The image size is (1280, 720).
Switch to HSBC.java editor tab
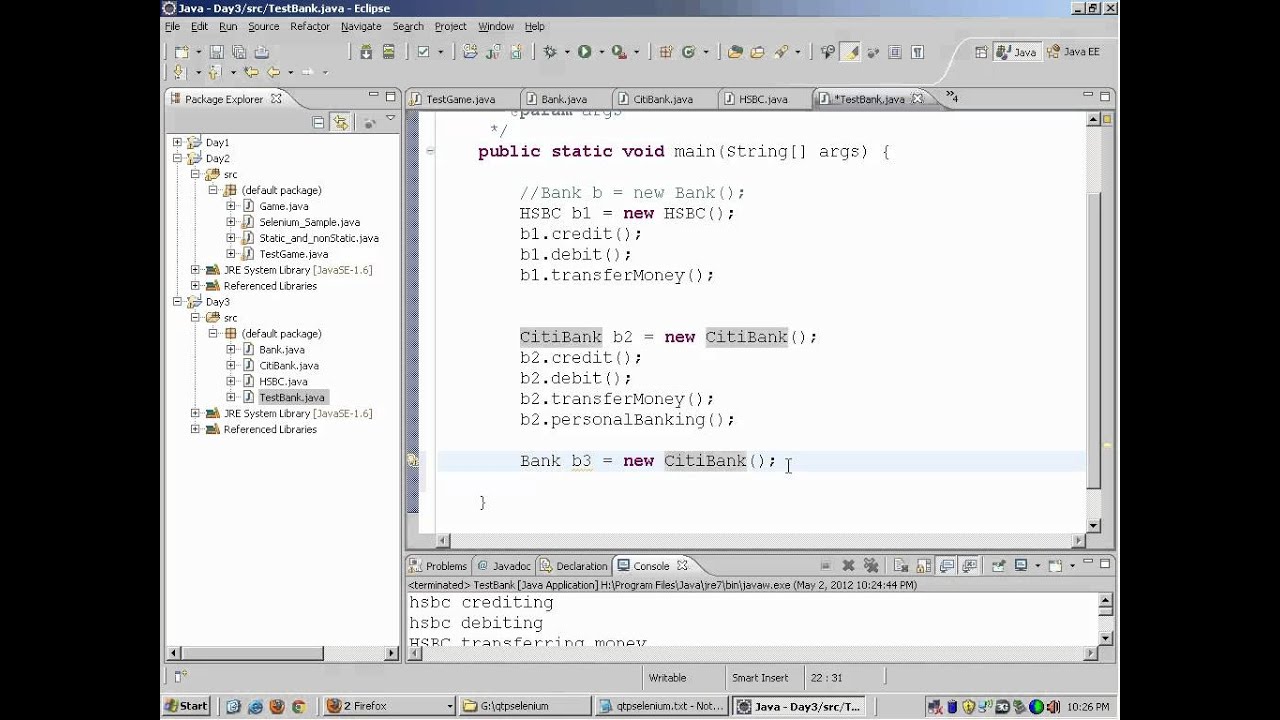pyautogui.click(x=763, y=99)
